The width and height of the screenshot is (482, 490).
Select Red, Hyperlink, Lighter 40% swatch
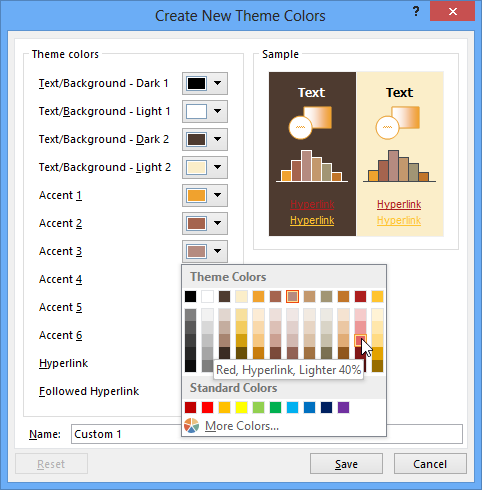[x=360, y=340]
